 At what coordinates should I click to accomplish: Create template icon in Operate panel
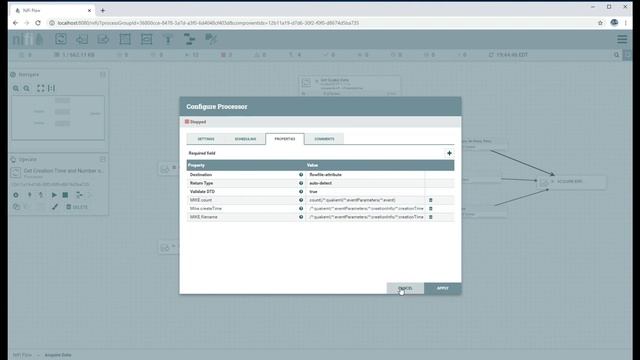point(79,195)
